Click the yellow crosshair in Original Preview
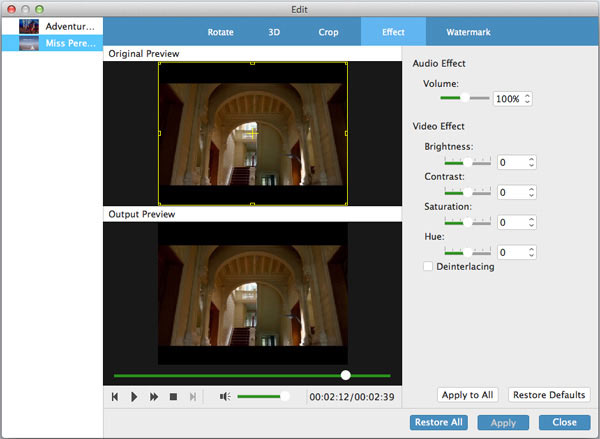 [x=253, y=133]
